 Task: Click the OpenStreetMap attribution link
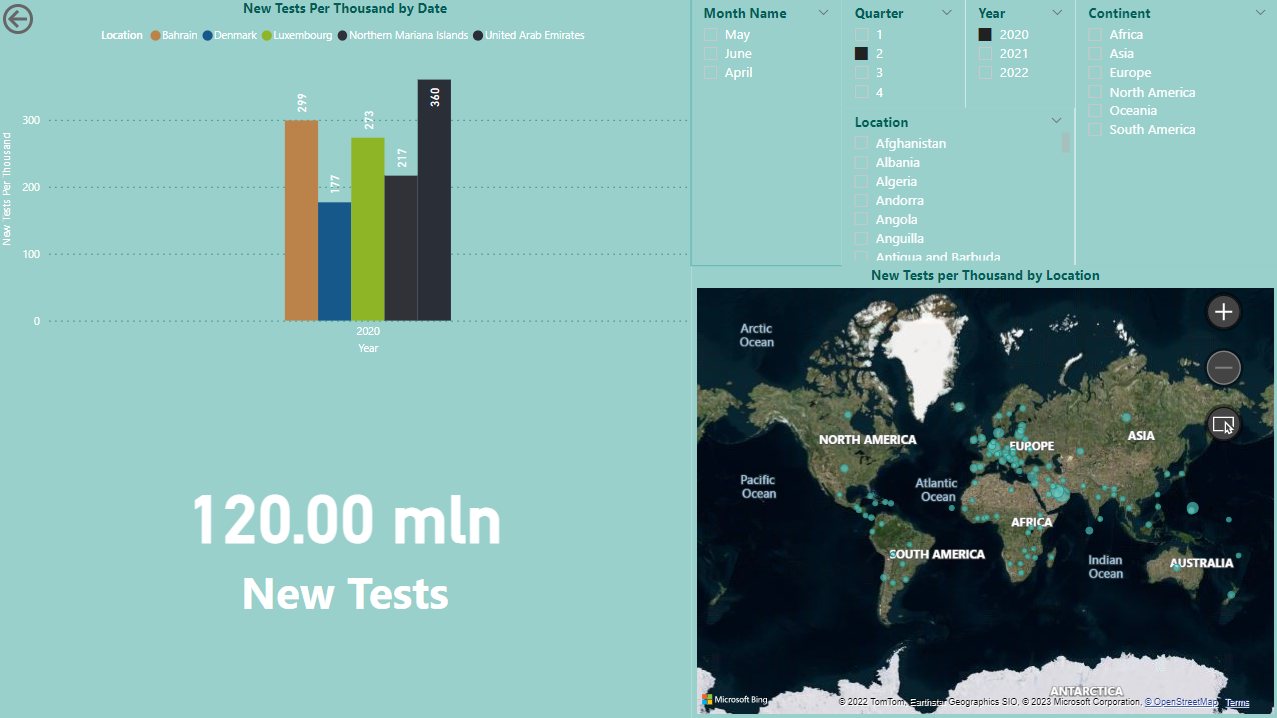click(x=1180, y=702)
